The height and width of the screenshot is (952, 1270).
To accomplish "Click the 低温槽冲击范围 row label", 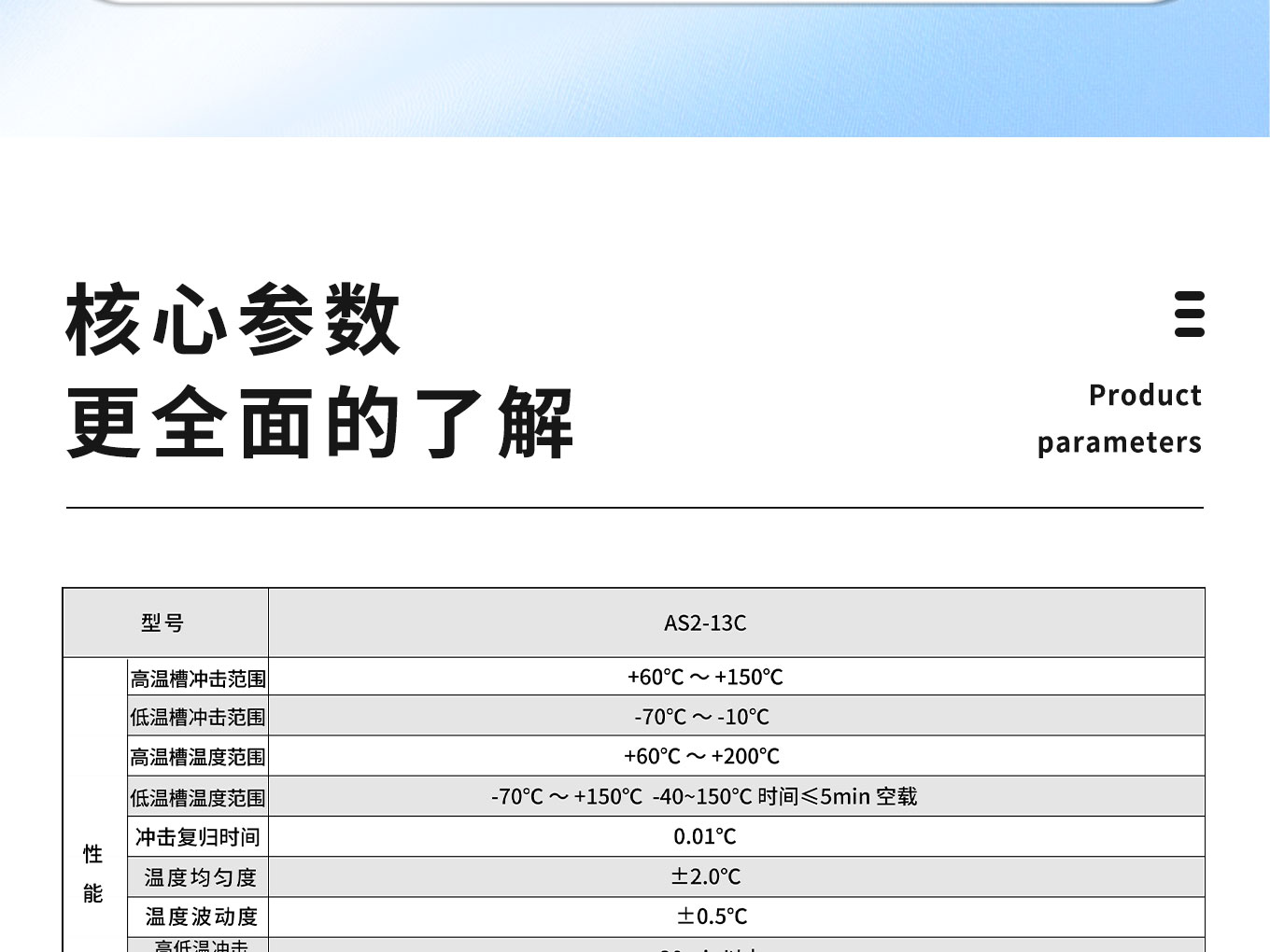I will 198,717.
